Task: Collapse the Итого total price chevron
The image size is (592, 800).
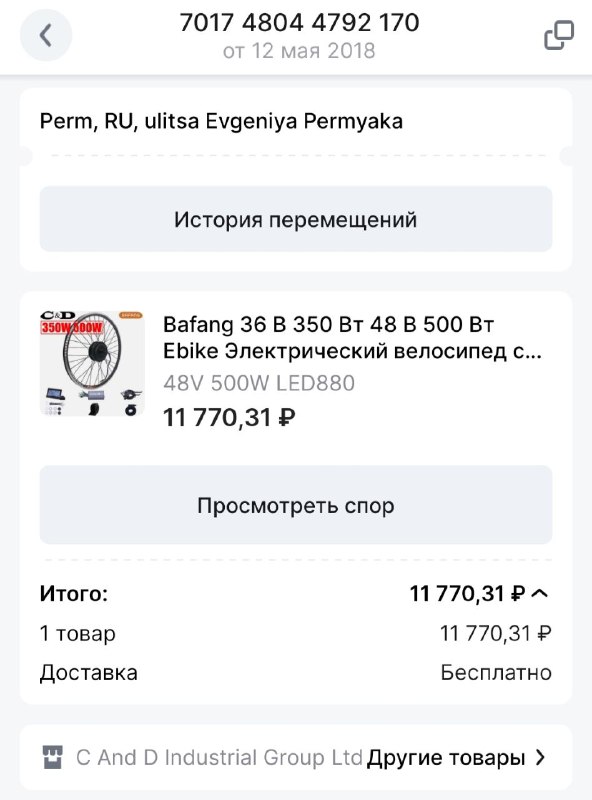Action: click(x=540, y=593)
